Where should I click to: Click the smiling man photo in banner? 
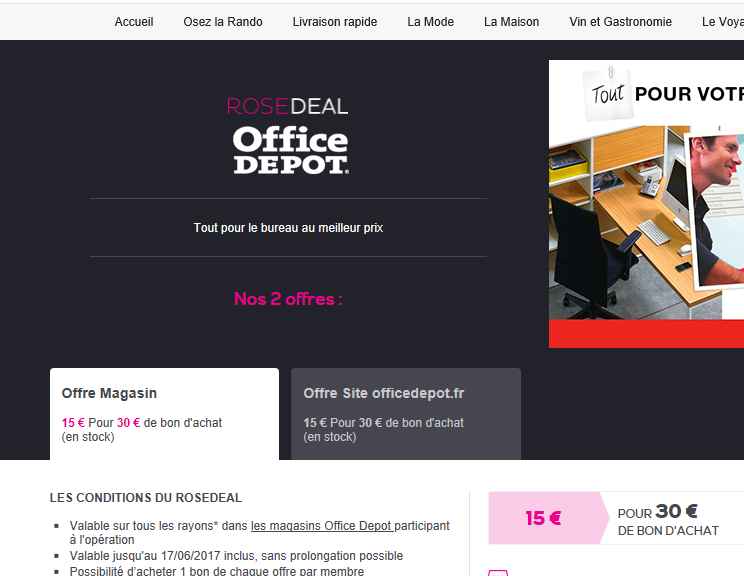point(716,211)
